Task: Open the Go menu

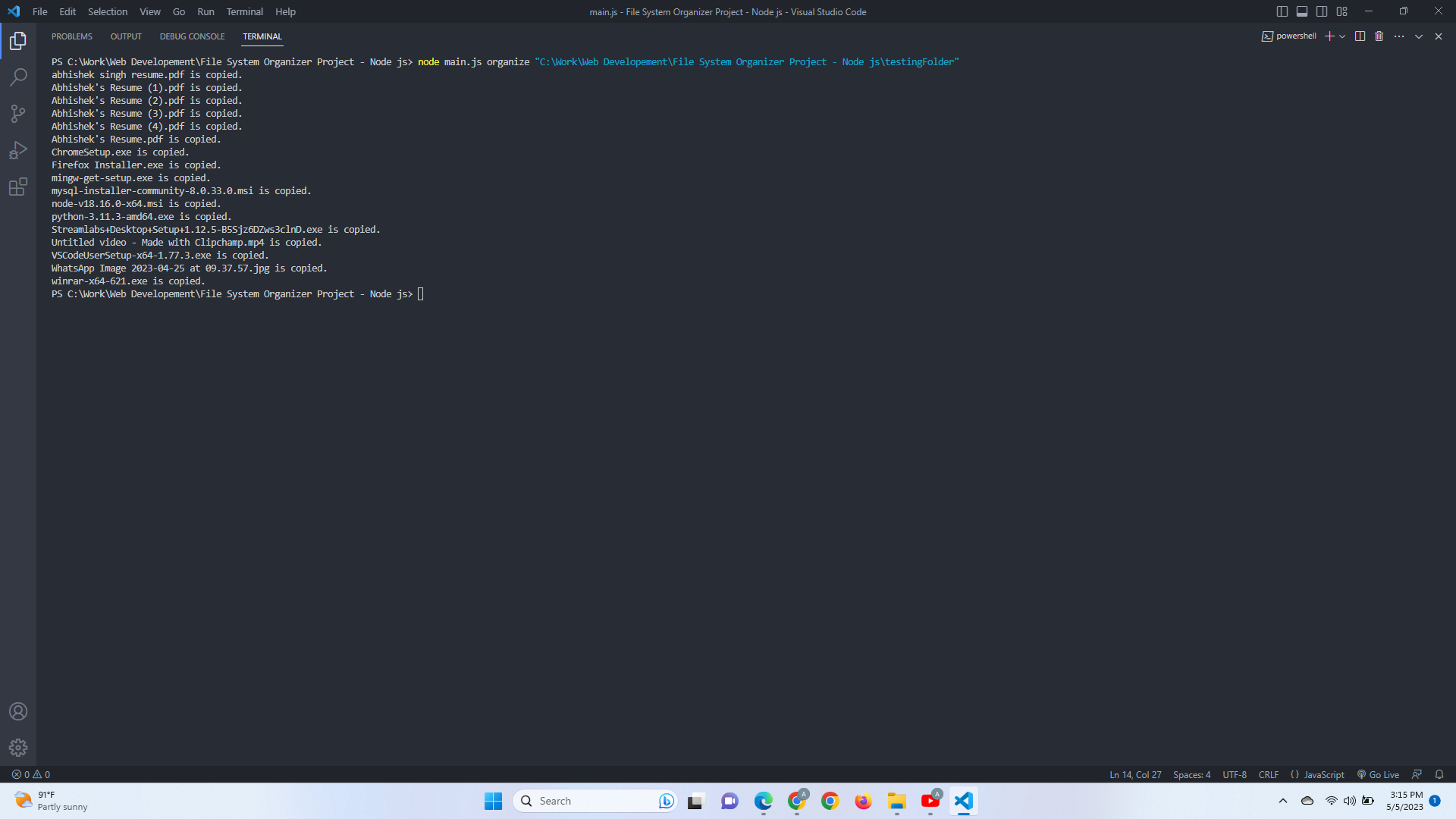Action: [179, 11]
